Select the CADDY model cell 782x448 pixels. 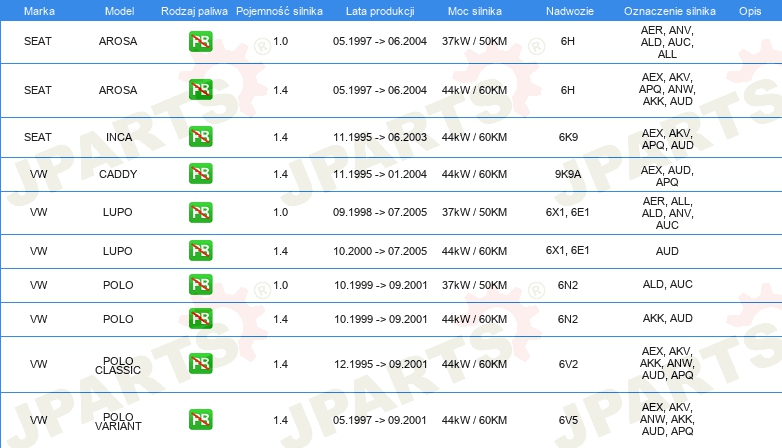click(x=118, y=174)
